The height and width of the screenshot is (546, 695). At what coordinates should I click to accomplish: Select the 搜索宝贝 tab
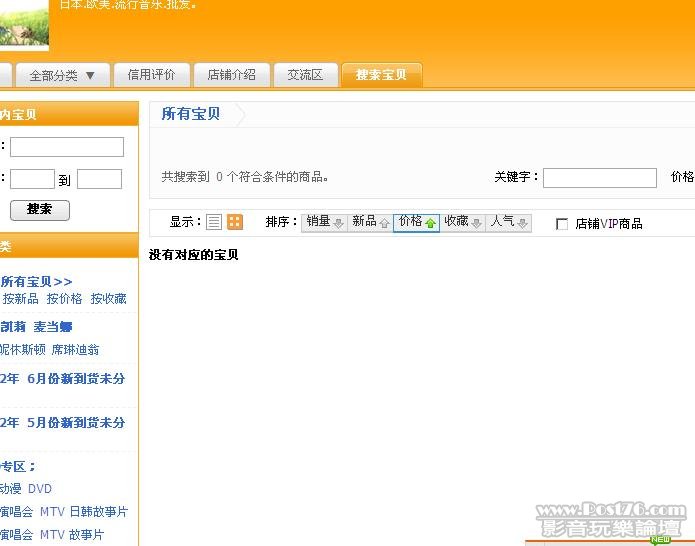click(381, 75)
